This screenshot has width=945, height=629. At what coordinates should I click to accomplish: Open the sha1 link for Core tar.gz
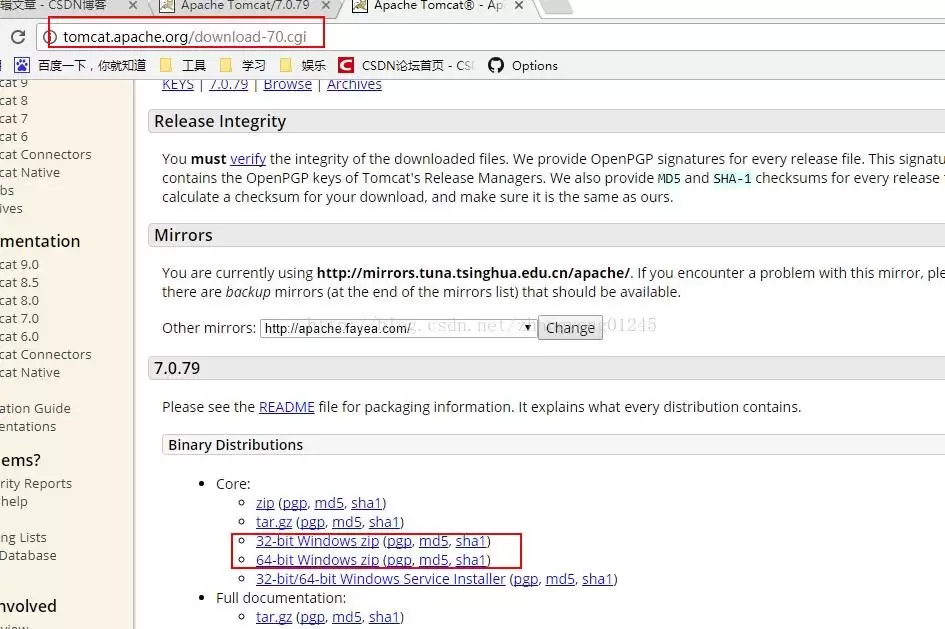pos(384,522)
